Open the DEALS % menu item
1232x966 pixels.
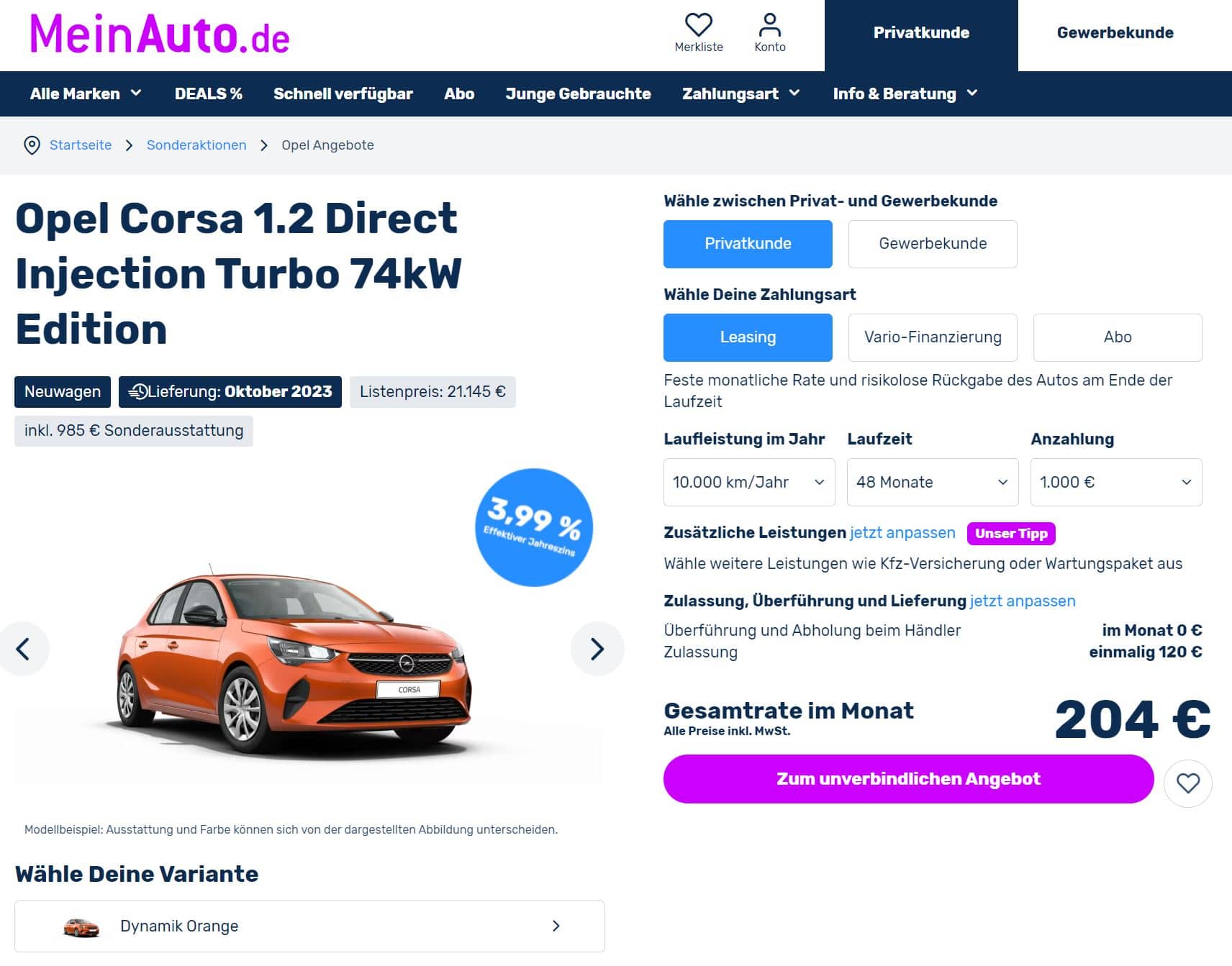pos(209,94)
